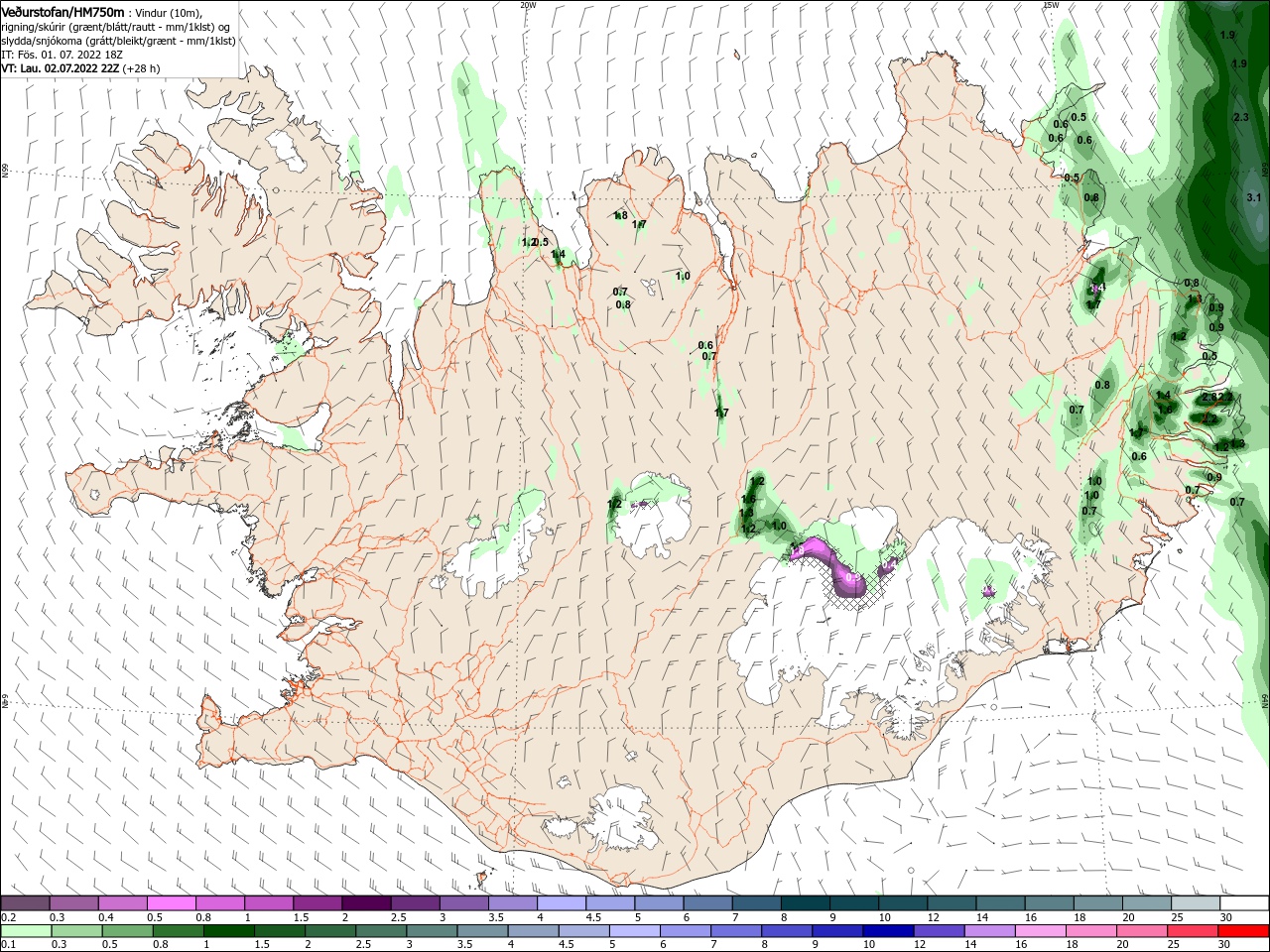Click the 20W longitude label

528,5
